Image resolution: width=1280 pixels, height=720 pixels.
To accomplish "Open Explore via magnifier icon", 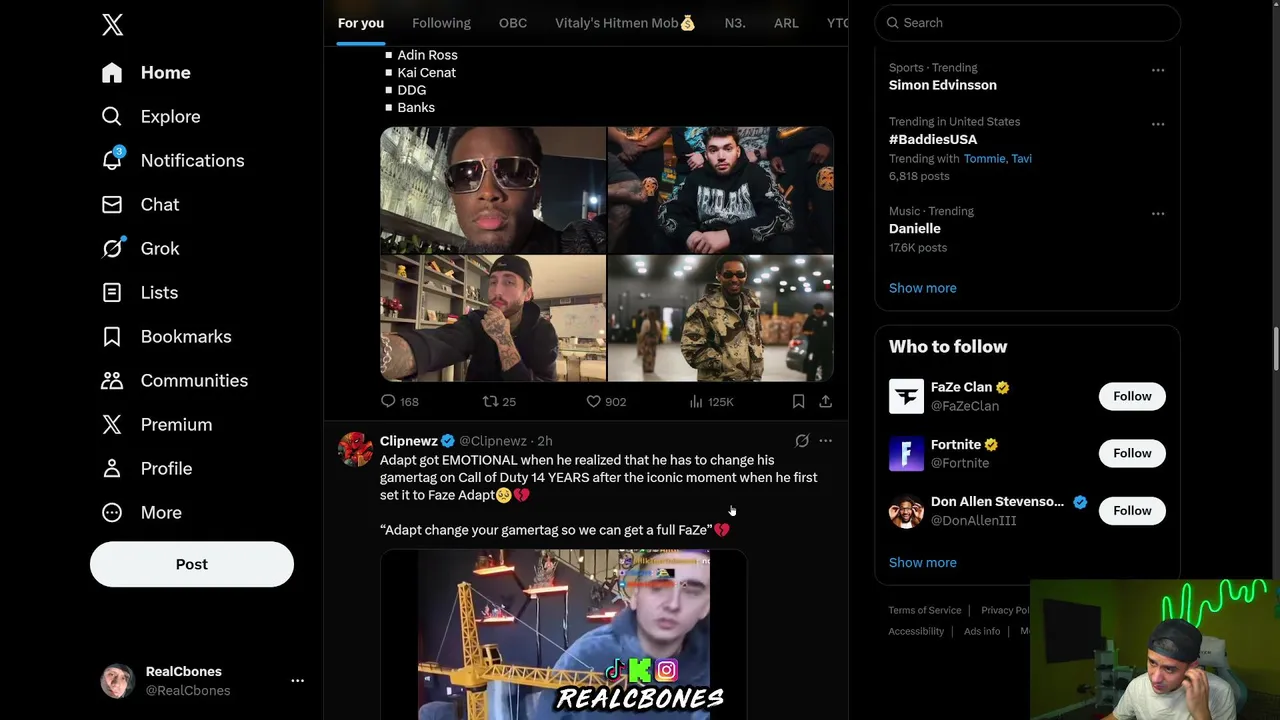I will (112, 116).
